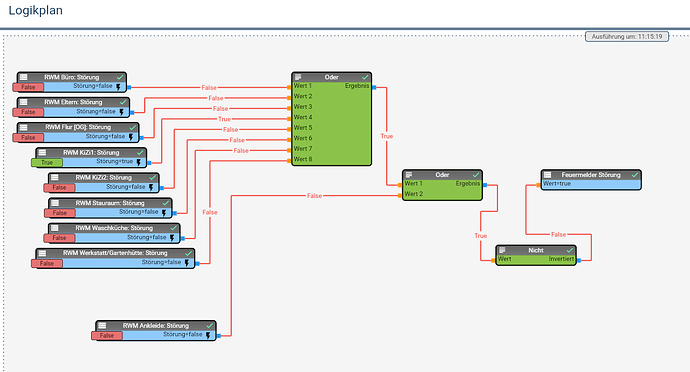Click the list icon on RWM KiZi2: Störung node

tap(55, 177)
